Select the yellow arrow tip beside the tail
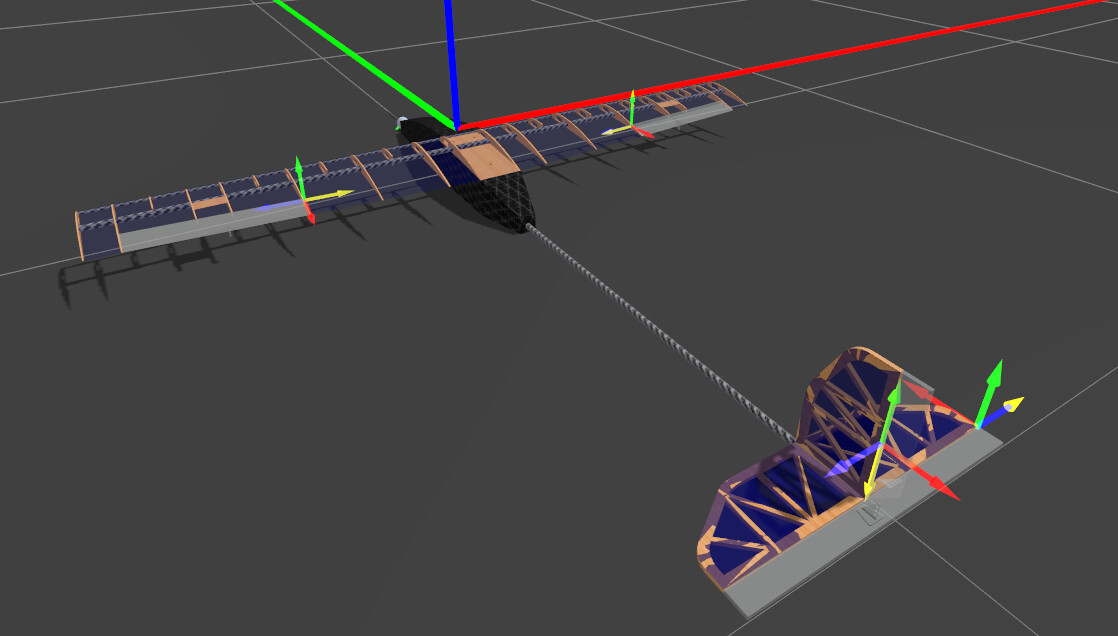 [x=1014, y=404]
